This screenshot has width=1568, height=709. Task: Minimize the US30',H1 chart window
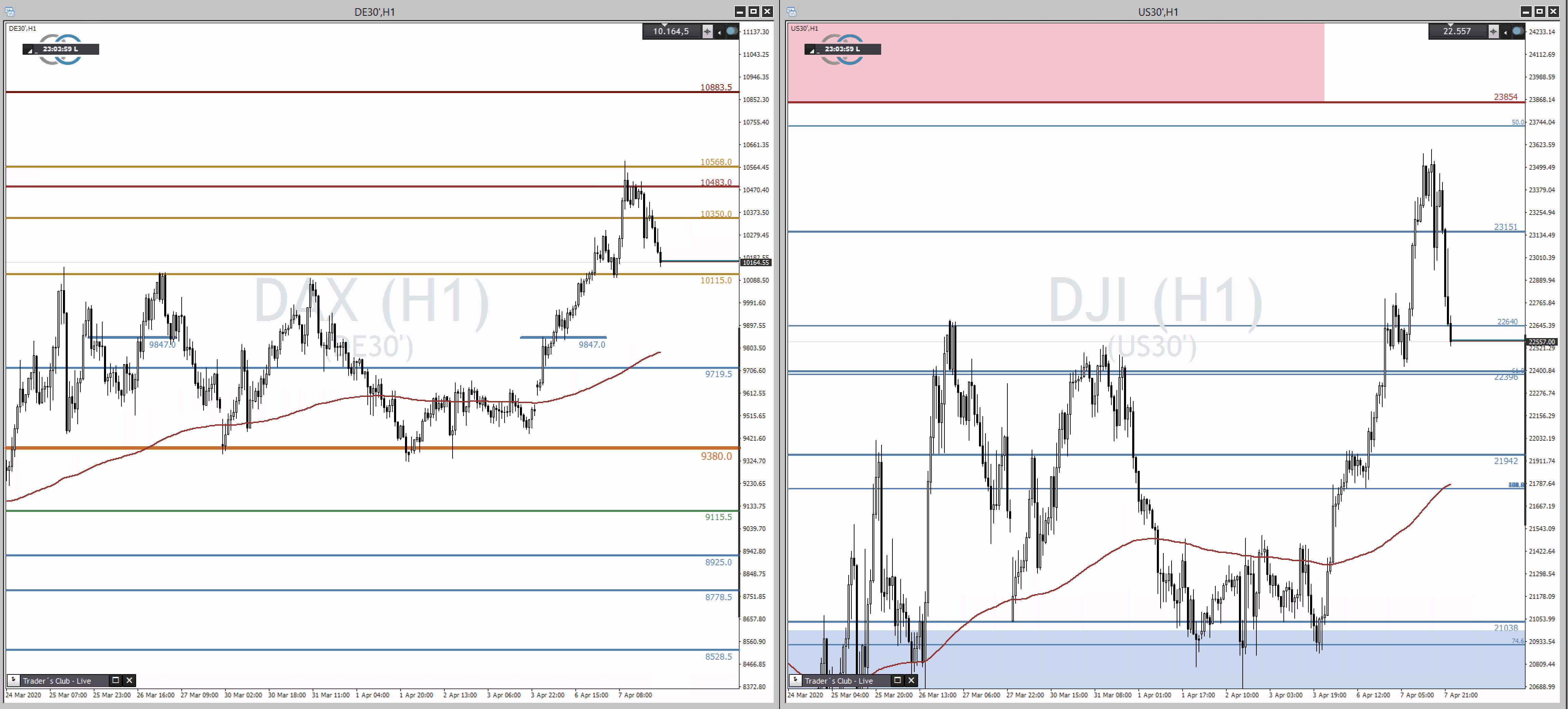point(1526,12)
